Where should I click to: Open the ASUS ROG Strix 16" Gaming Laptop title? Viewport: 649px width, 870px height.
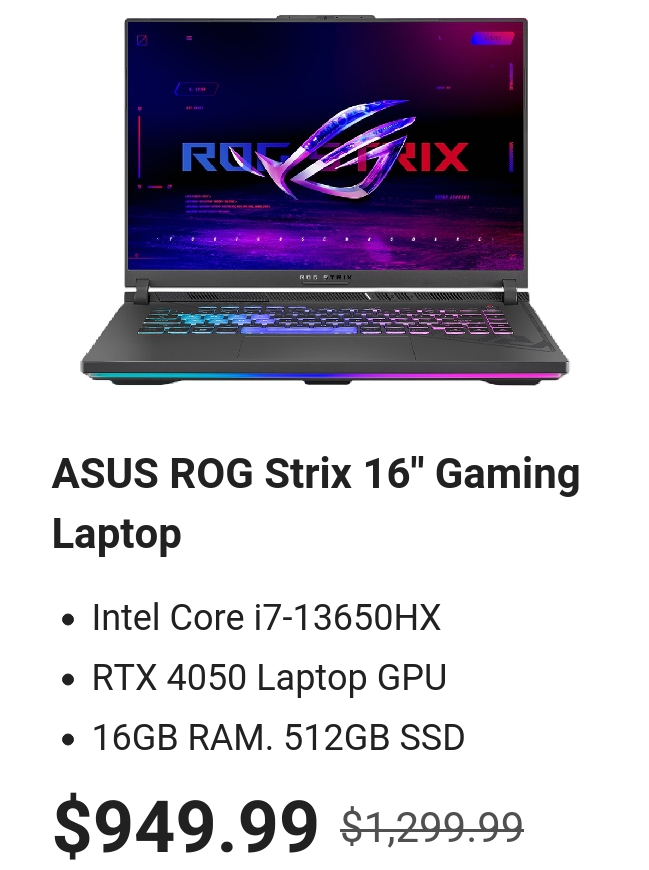tap(316, 503)
